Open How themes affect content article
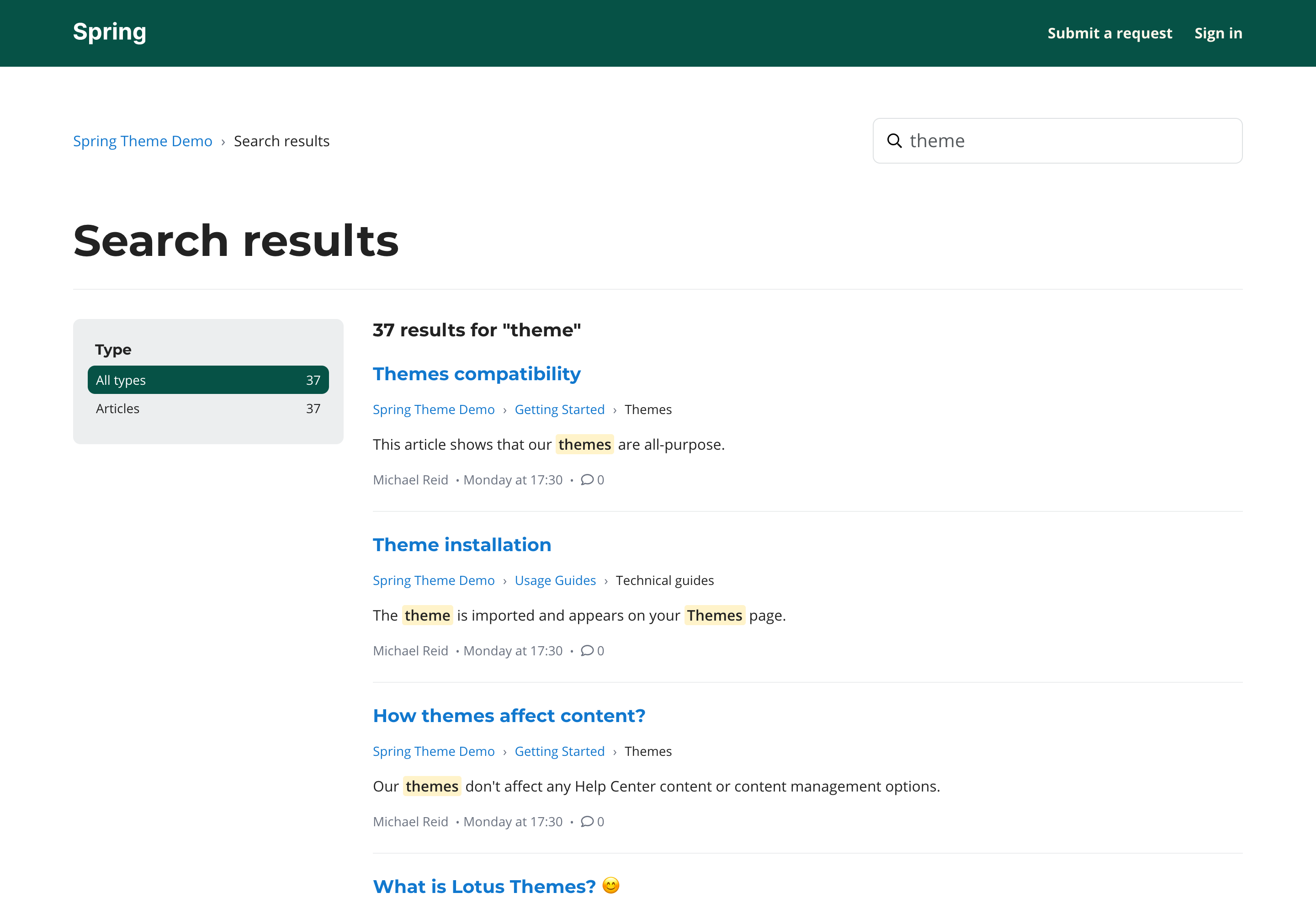This screenshot has width=1316, height=914. click(x=509, y=716)
